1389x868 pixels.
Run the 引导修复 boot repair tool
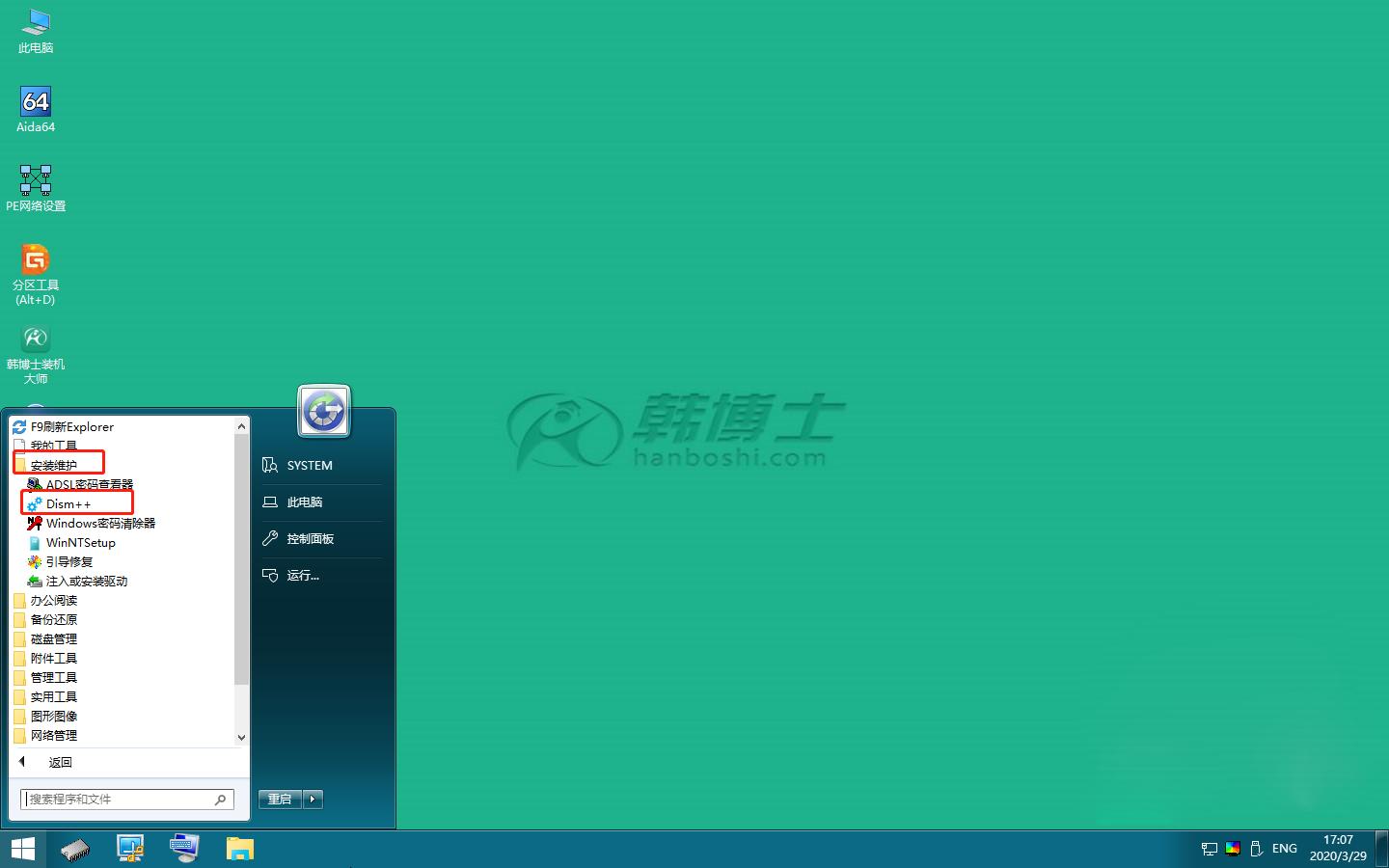coord(67,561)
